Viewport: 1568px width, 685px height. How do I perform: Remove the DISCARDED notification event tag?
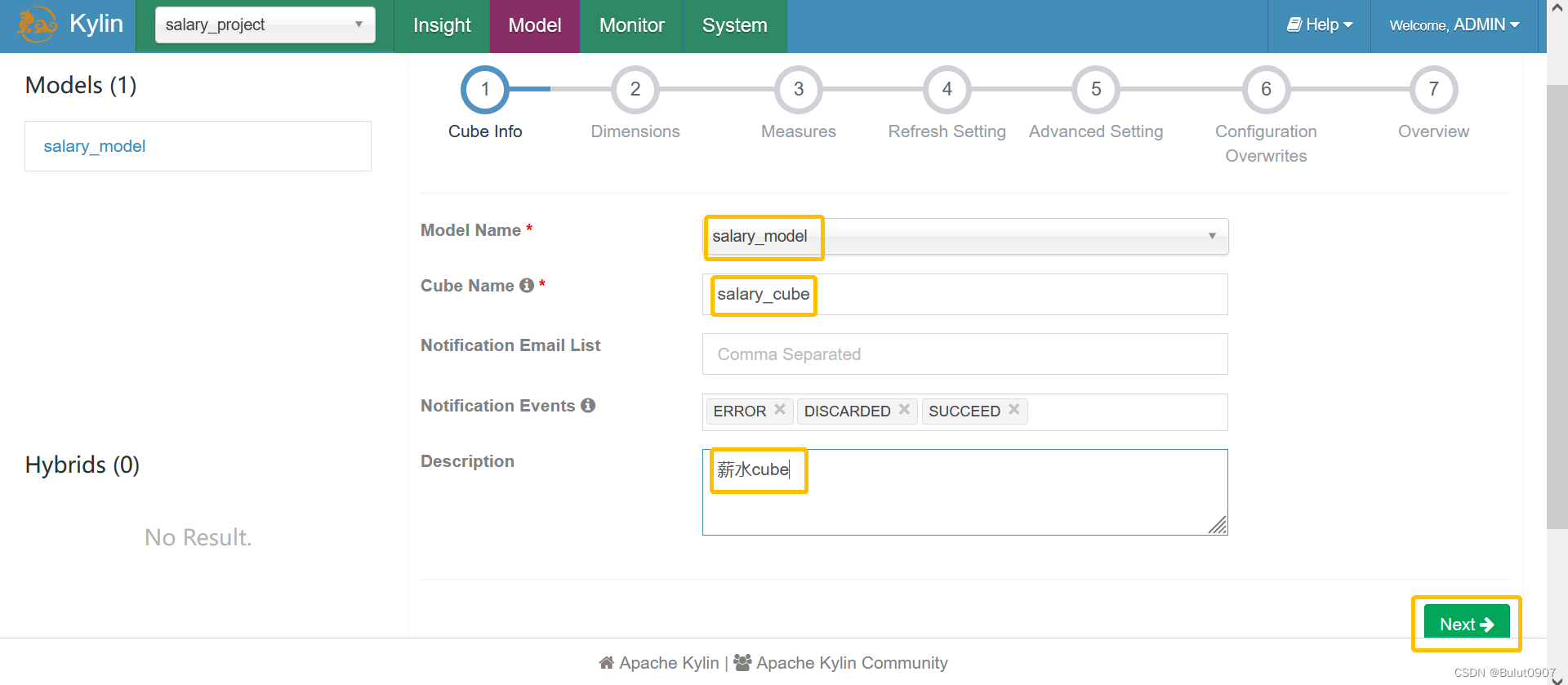coord(904,410)
